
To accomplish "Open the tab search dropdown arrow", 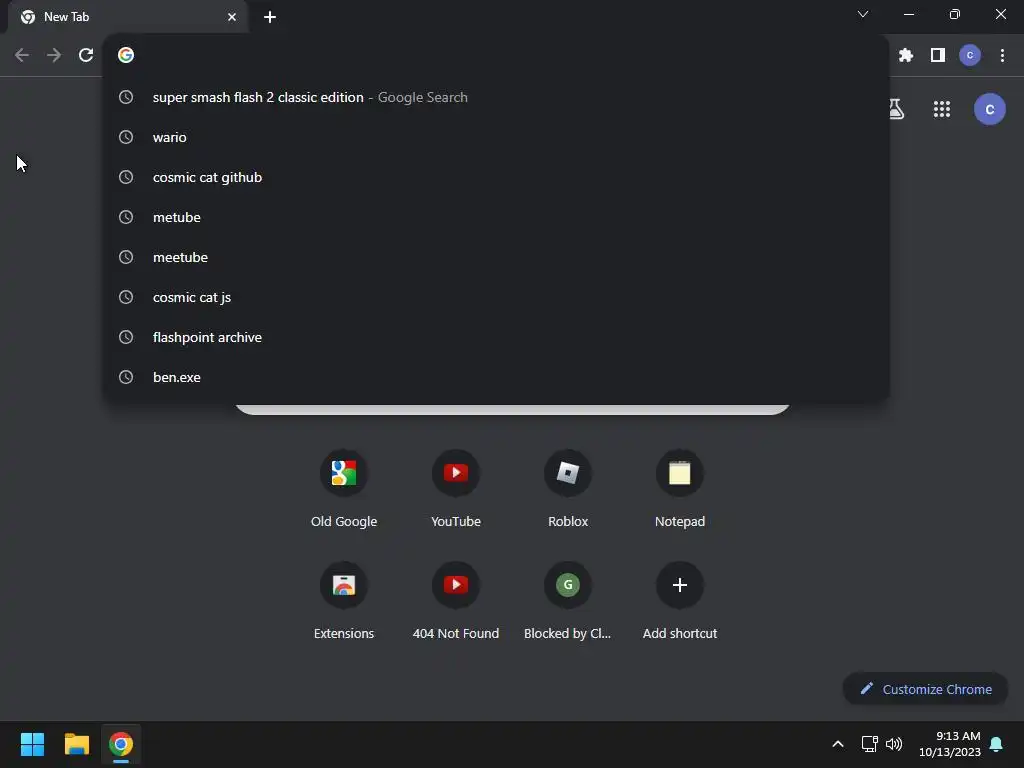I will (x=863, y=14).
